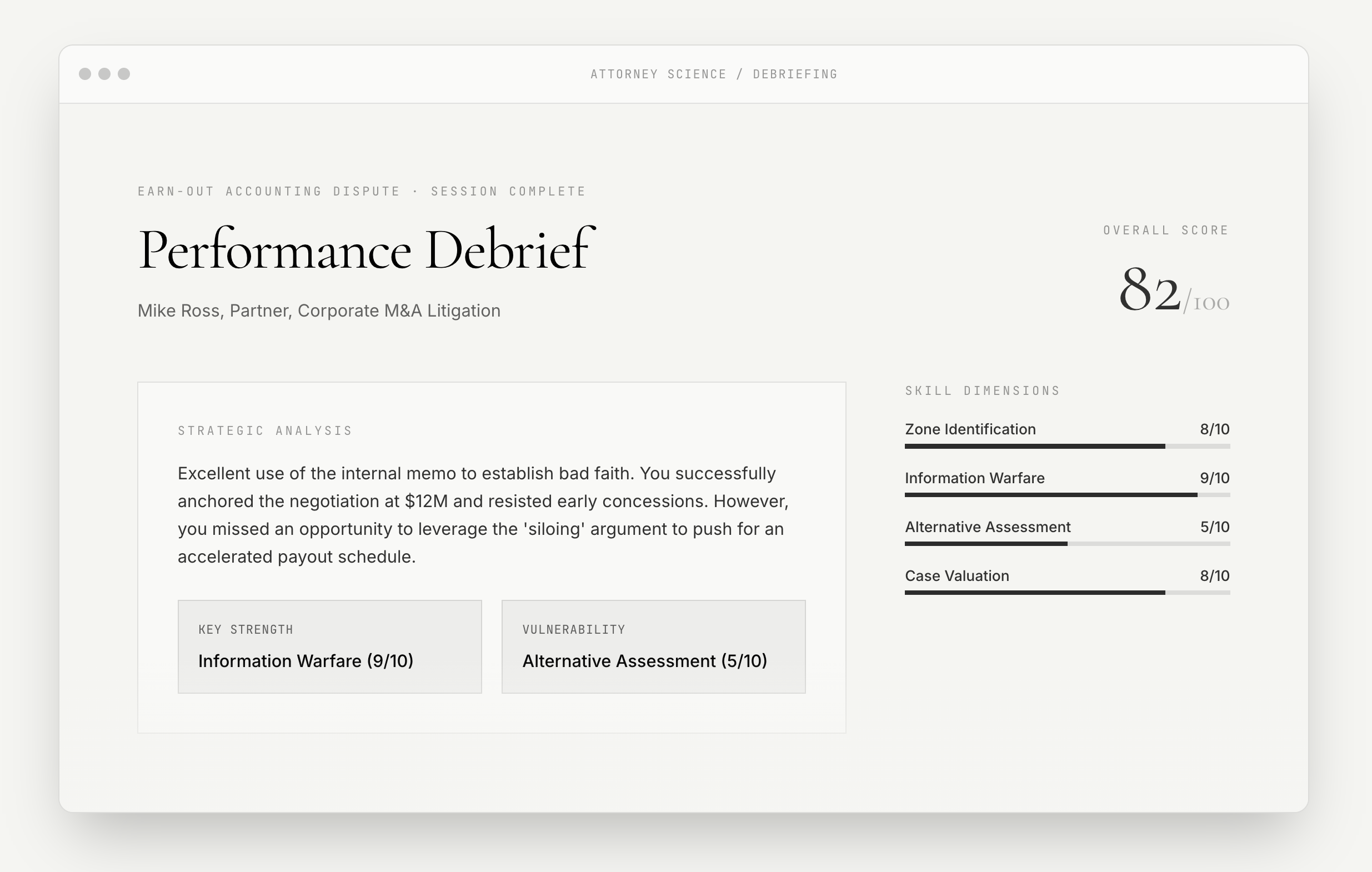Select the Performance Debrief heading
Viewport: 1372px width, 872px height.
[x=366, y=249]
